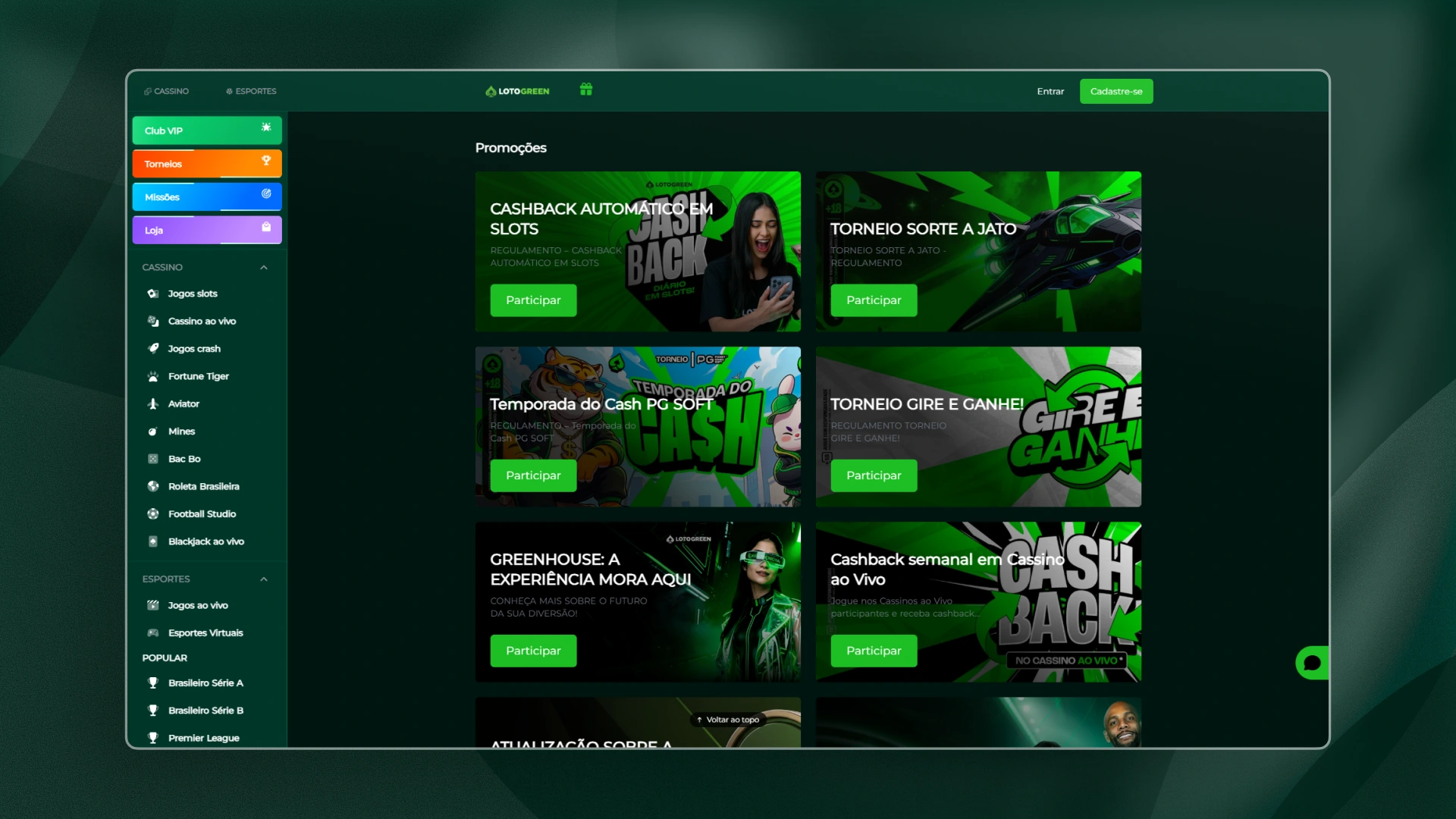
Task: Click the Promoções page heading
Action: [x=511, y=148]
